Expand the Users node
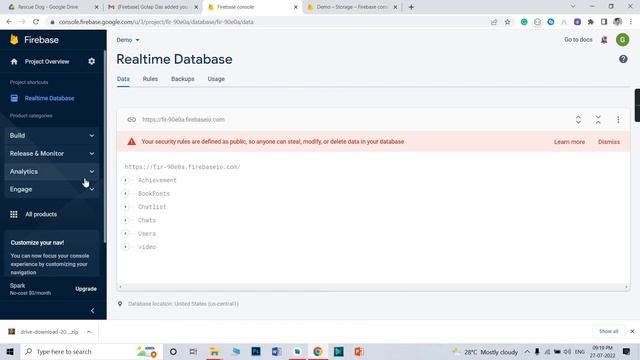640x360 pixels. tap(126, 233)
